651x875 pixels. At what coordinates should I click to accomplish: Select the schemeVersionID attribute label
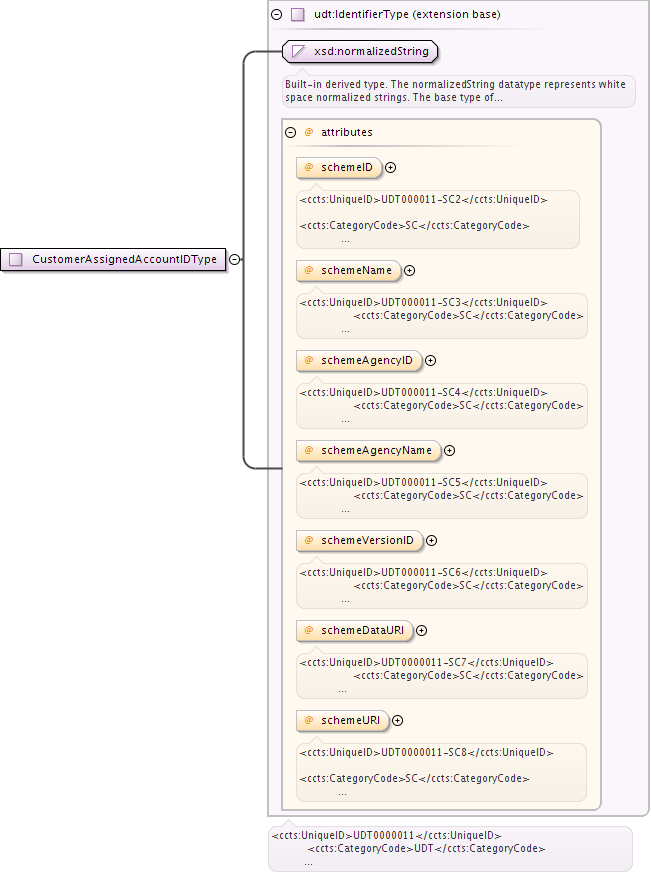click(x=368, y=540)
